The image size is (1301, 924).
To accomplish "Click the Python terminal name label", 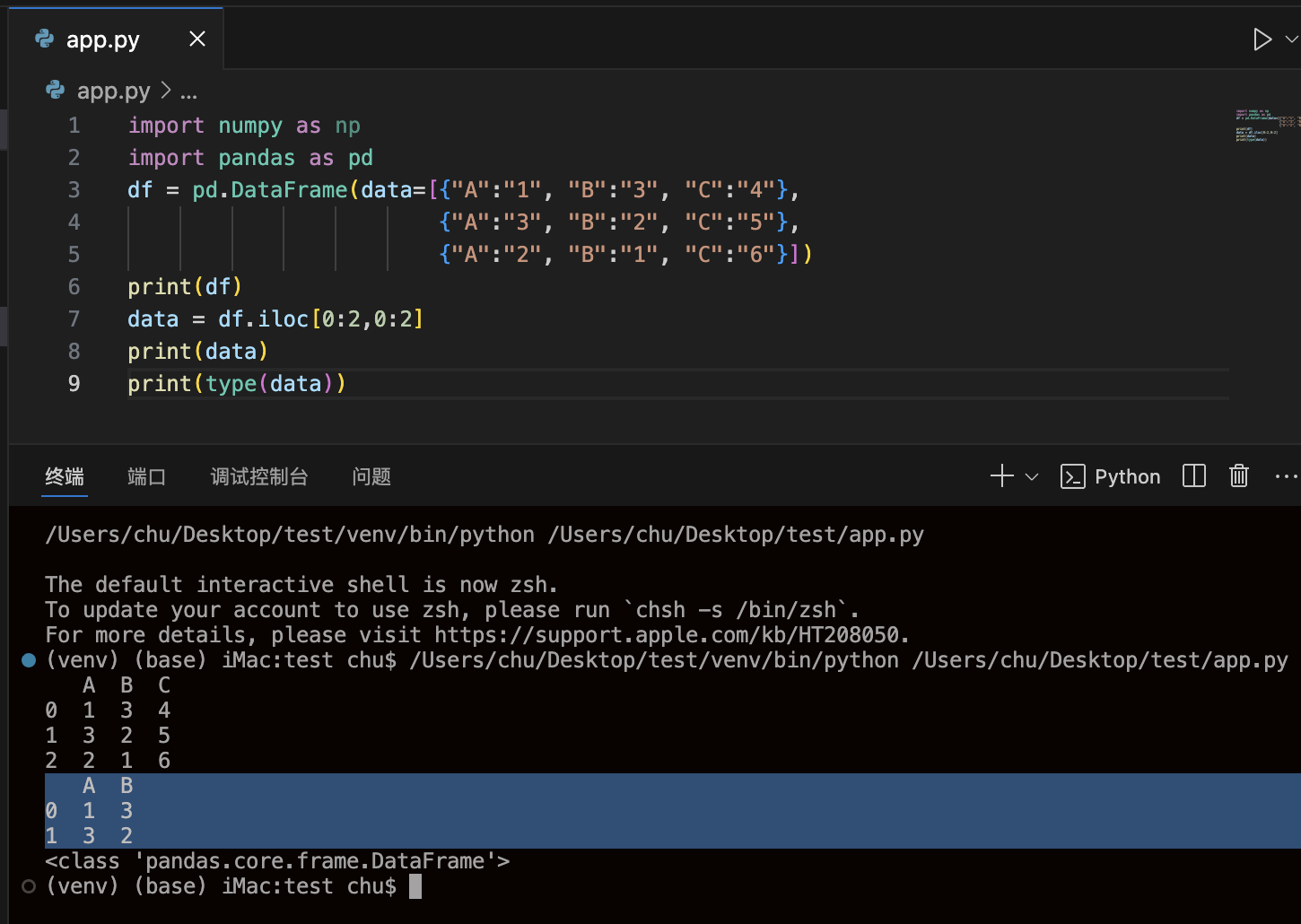I will 1127,476.
